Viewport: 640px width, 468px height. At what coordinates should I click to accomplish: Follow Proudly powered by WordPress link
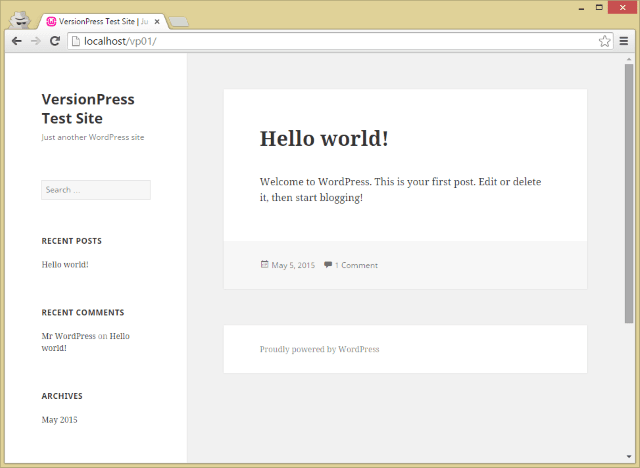(320, 349)
